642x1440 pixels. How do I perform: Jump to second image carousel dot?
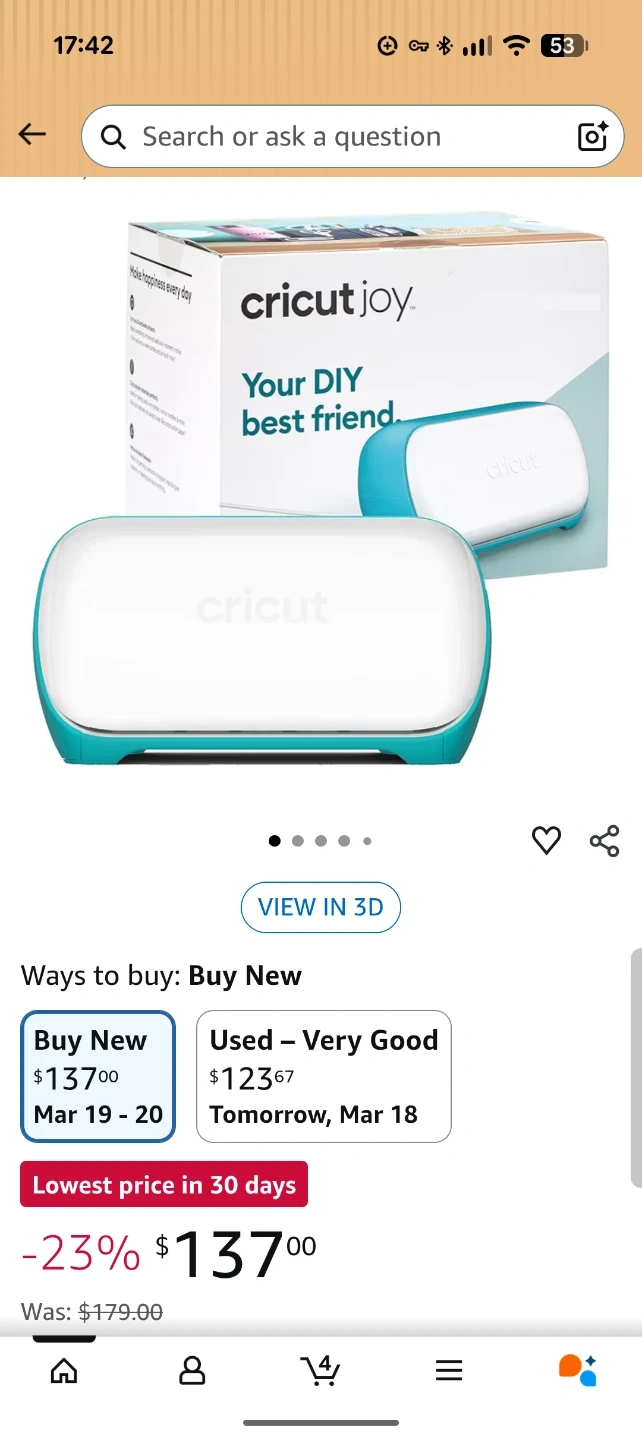298,841
